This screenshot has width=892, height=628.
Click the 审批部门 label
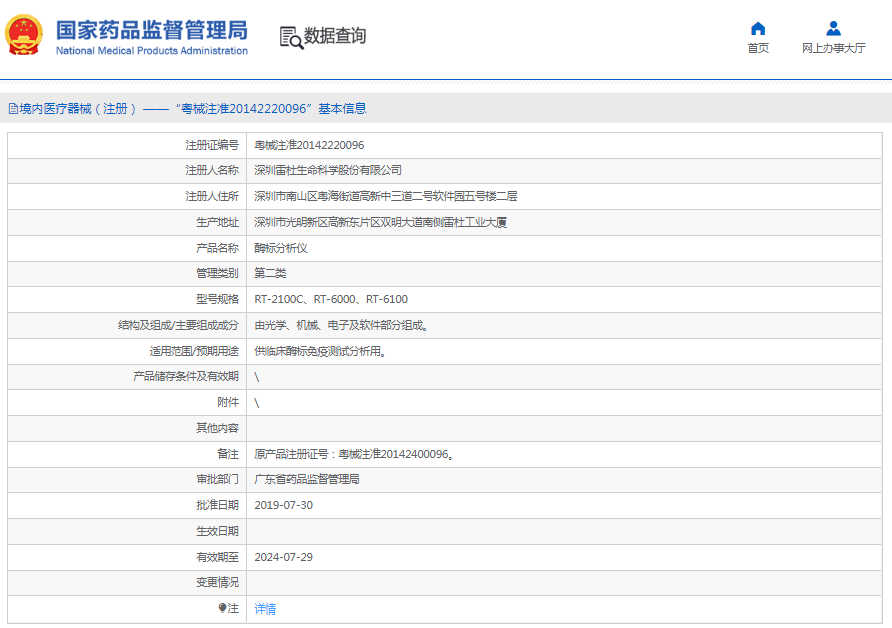tap(217, 479)
